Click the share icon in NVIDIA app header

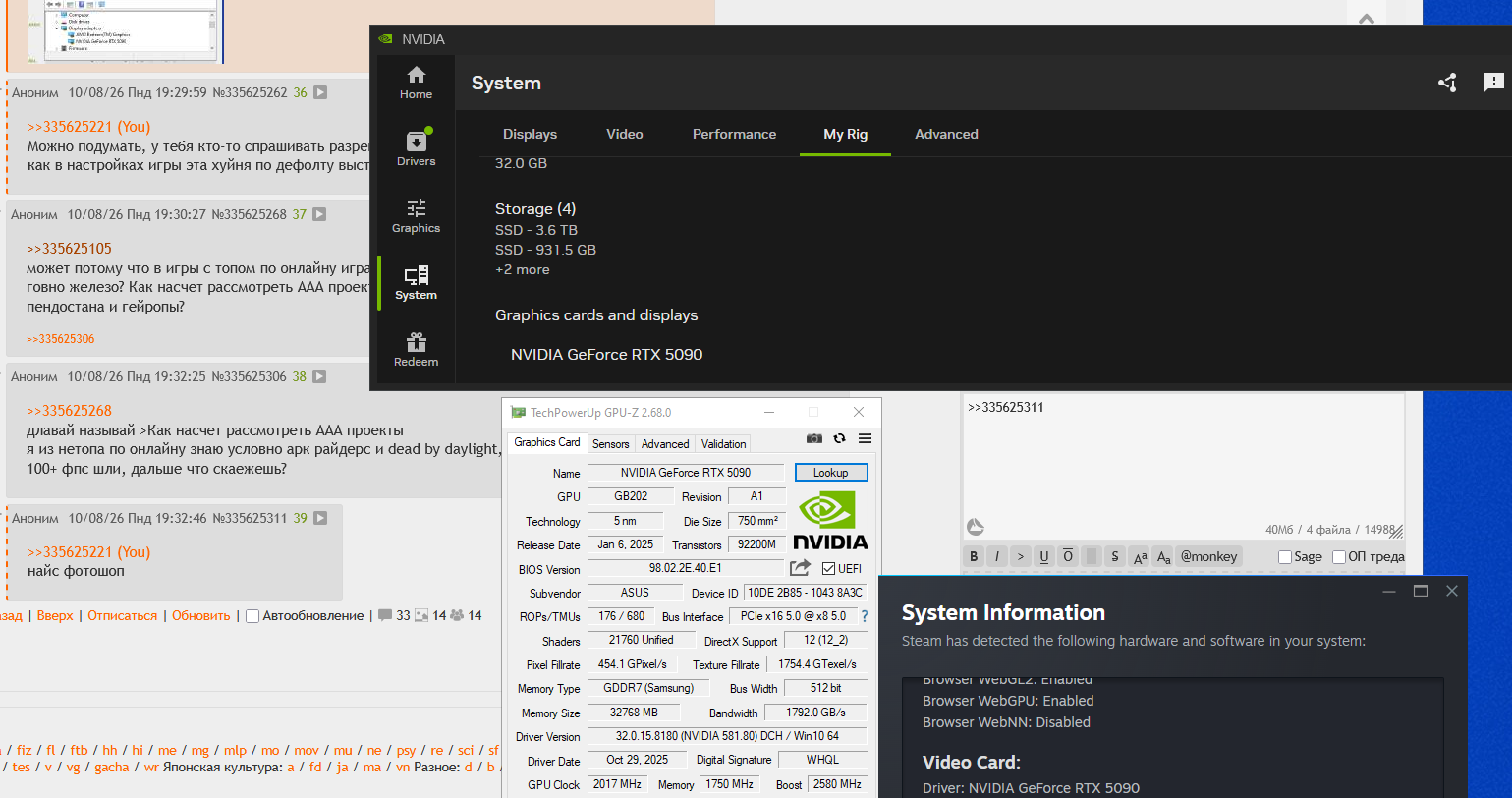(x=1447, y=84)
